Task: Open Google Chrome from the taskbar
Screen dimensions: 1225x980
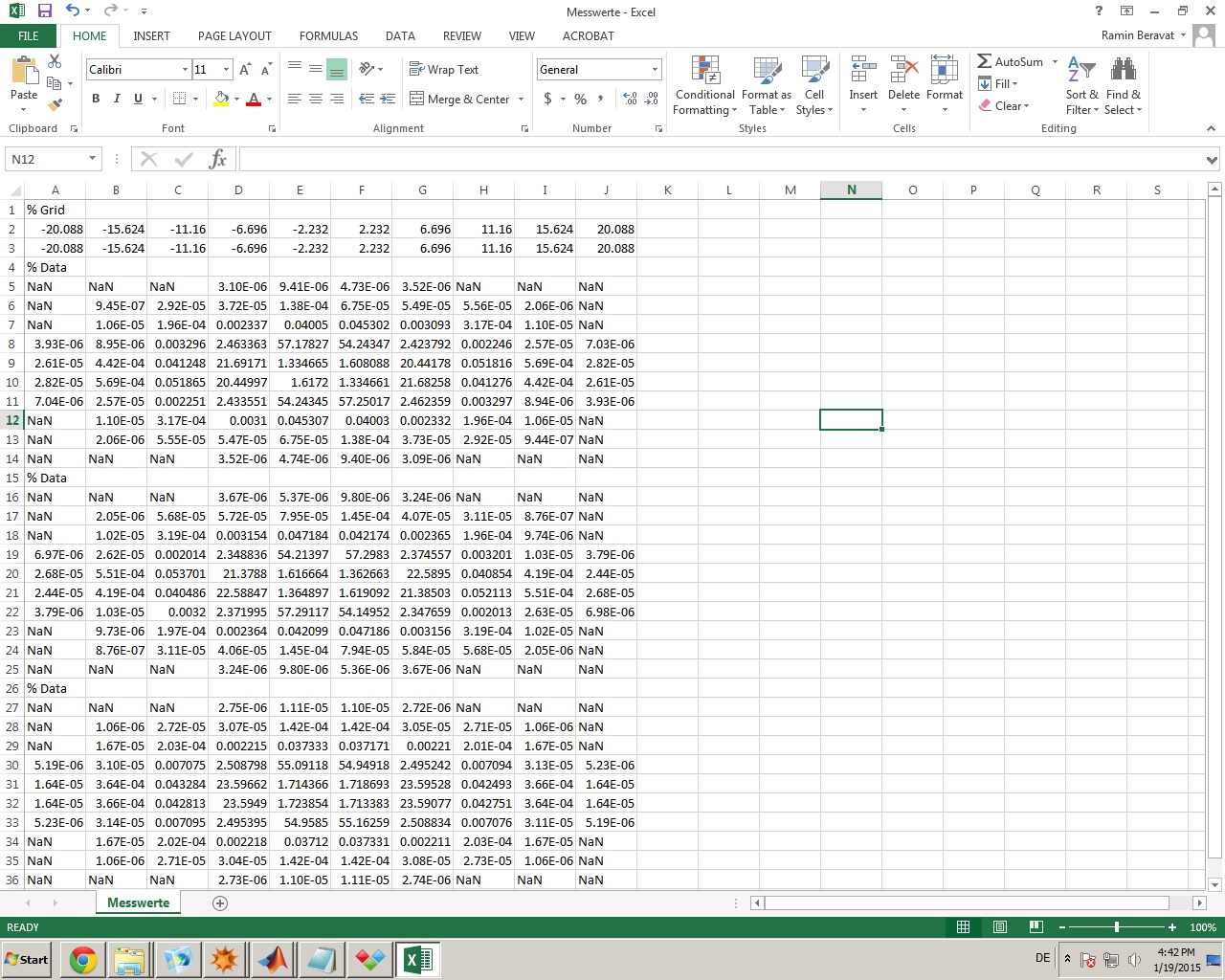Action: [x=83, y=959]
